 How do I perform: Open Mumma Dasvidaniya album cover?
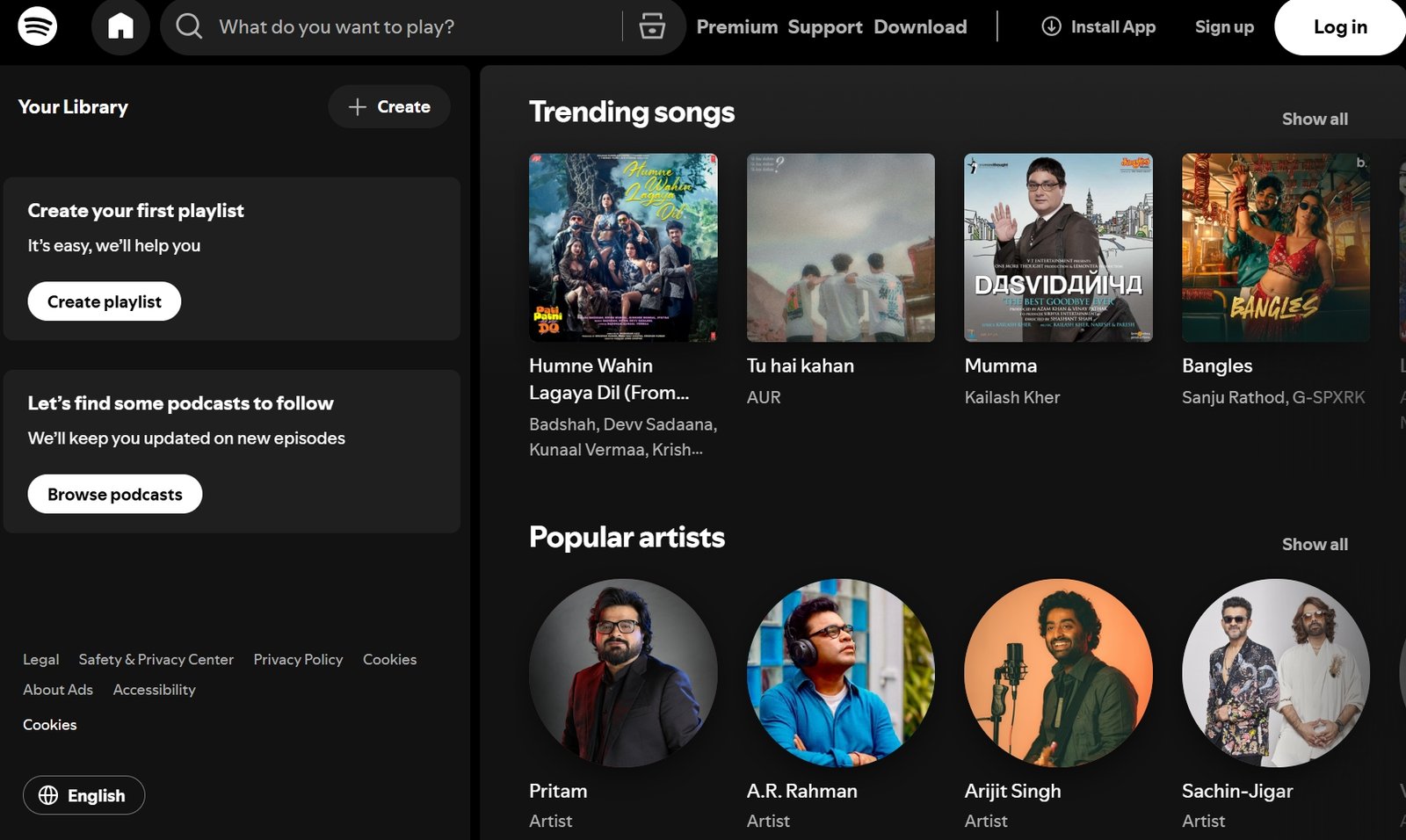pyautogui.click(x=1058, y=248)
